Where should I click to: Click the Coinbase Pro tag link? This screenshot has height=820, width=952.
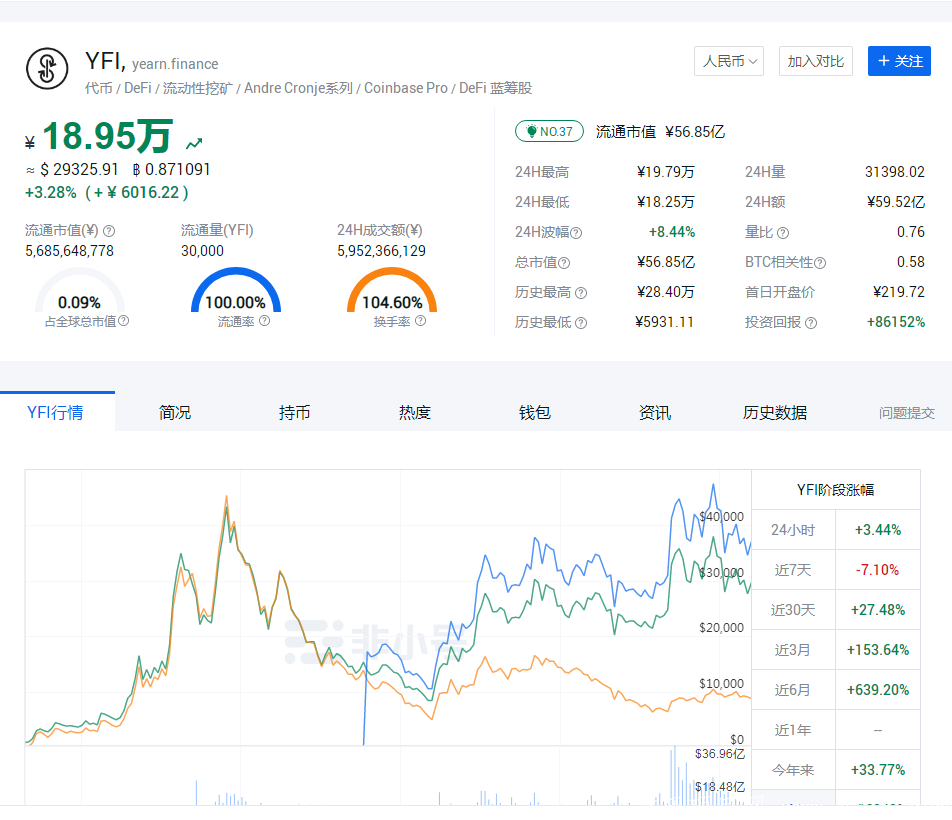(x=406, y=88)
